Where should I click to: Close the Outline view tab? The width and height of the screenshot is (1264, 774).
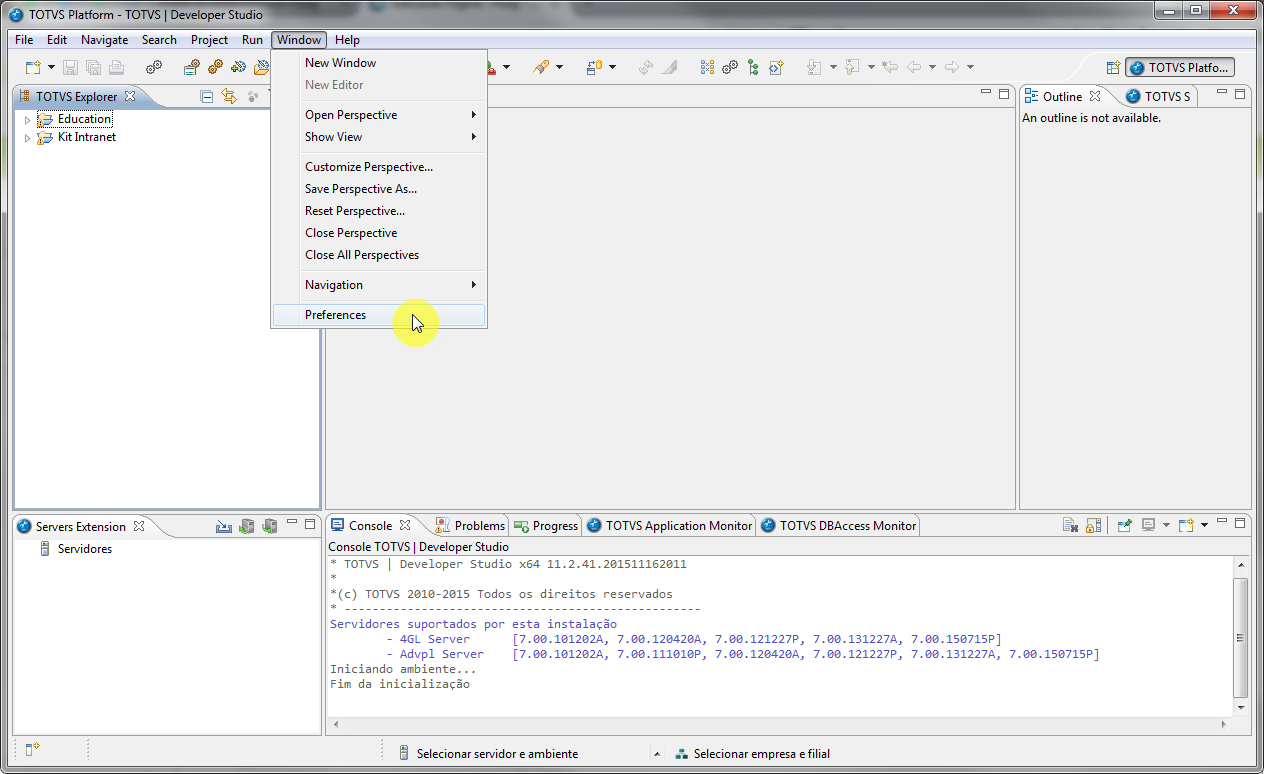click(1095, 97)
